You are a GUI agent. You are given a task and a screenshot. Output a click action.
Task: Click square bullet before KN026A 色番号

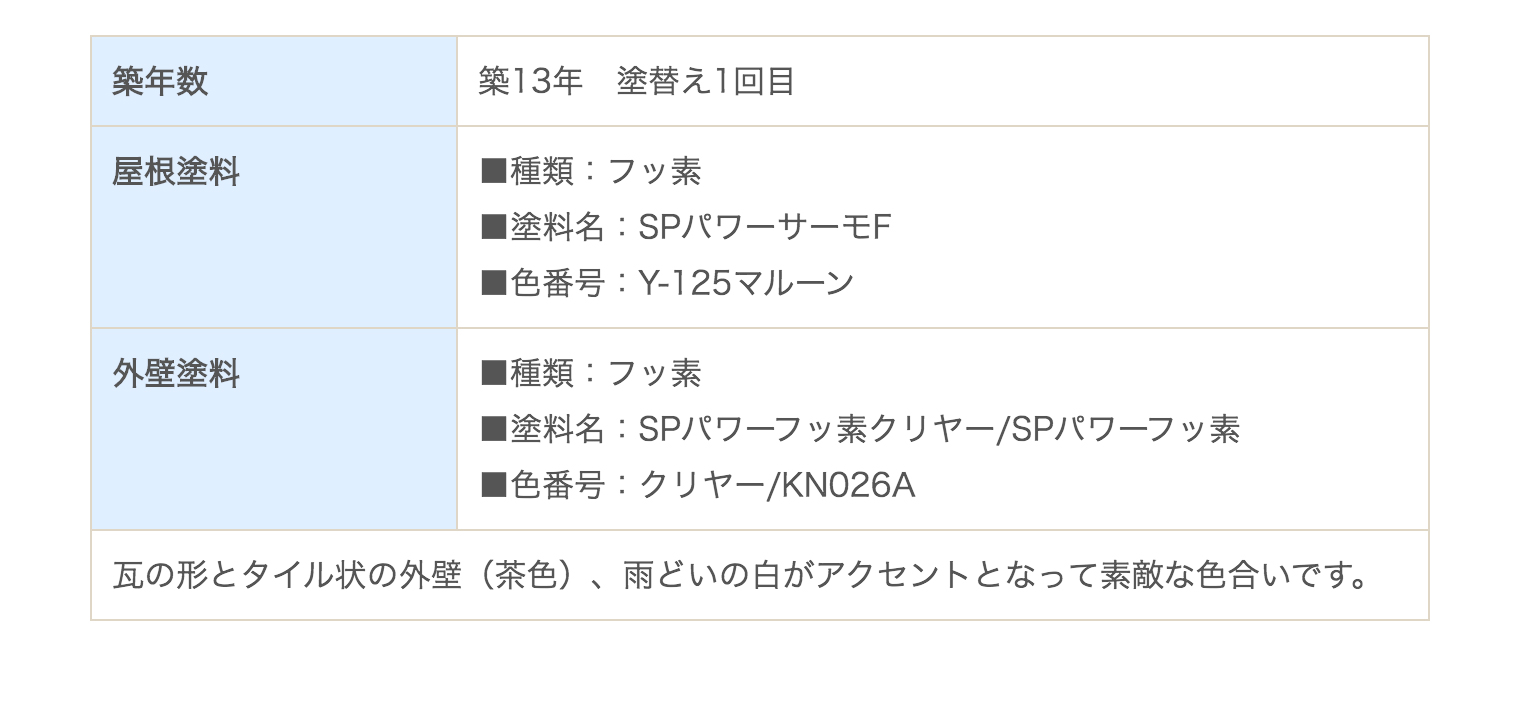[494, 486]
